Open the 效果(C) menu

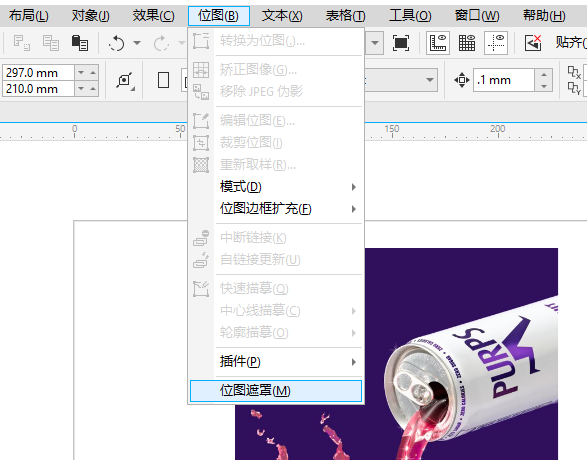click(x=153, y=16)
